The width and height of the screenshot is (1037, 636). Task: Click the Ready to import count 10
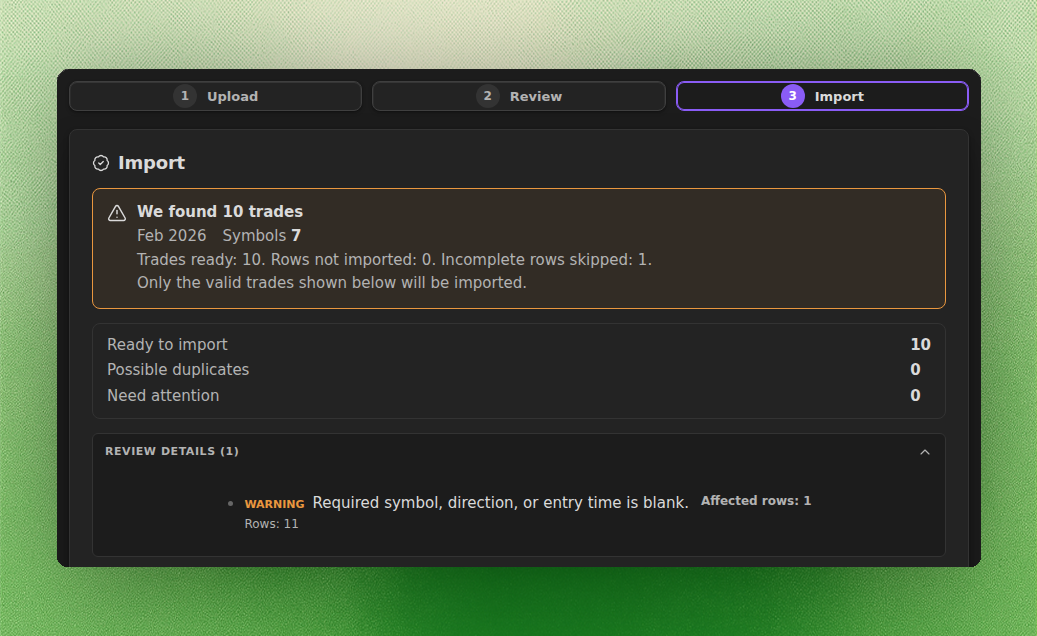point(920,344)
